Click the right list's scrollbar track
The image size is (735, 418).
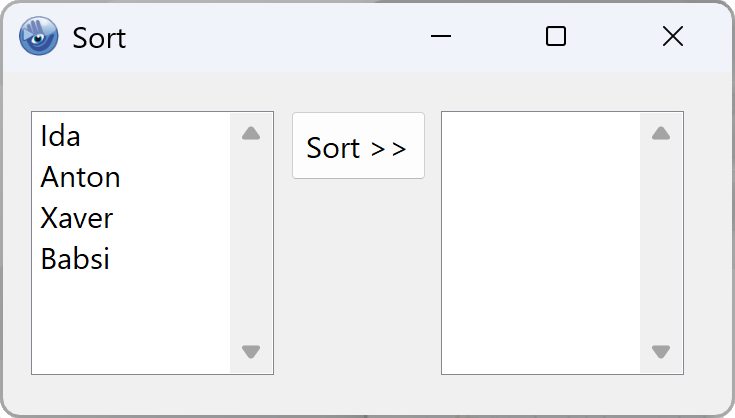point(661,242)
